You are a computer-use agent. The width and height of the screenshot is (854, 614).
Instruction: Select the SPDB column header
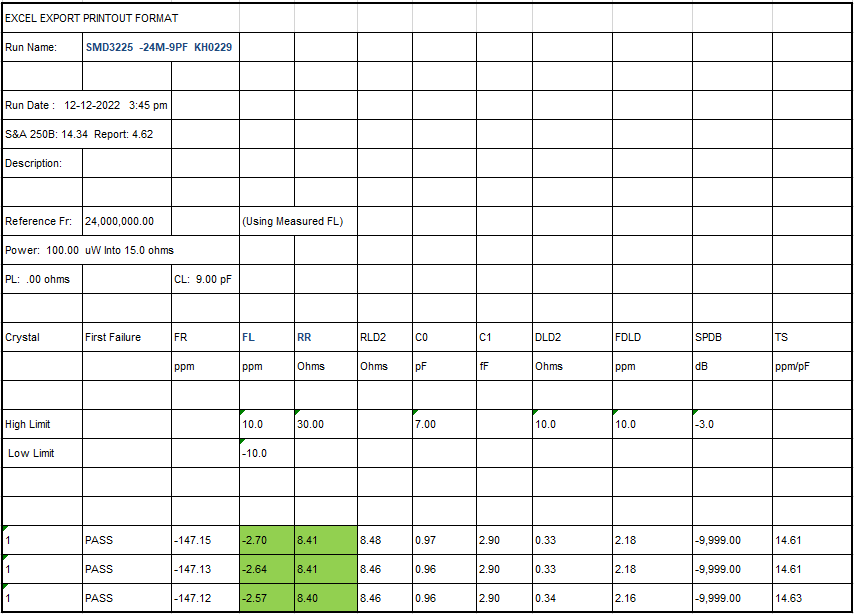(708, 337)
